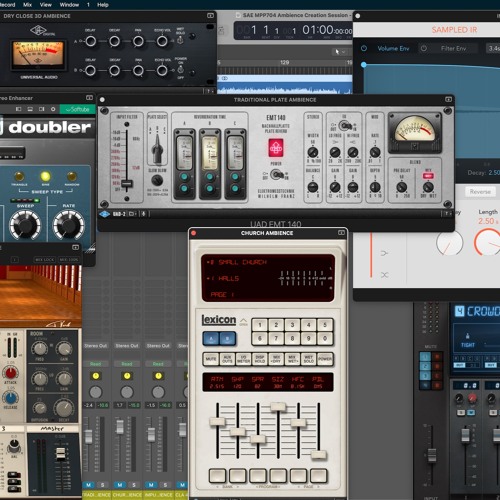This screenshot has height=500, width=500.
Task: Click yellow R button on TRADI channel strip
Action: pyautogui.click(x=96, y=376)
